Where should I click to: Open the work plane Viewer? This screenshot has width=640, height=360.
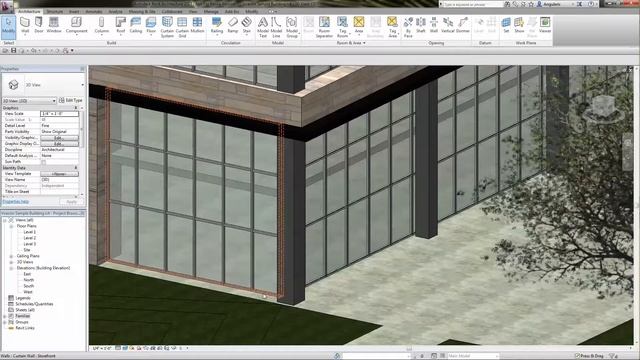pyautogui.click(x=545, y=26)
